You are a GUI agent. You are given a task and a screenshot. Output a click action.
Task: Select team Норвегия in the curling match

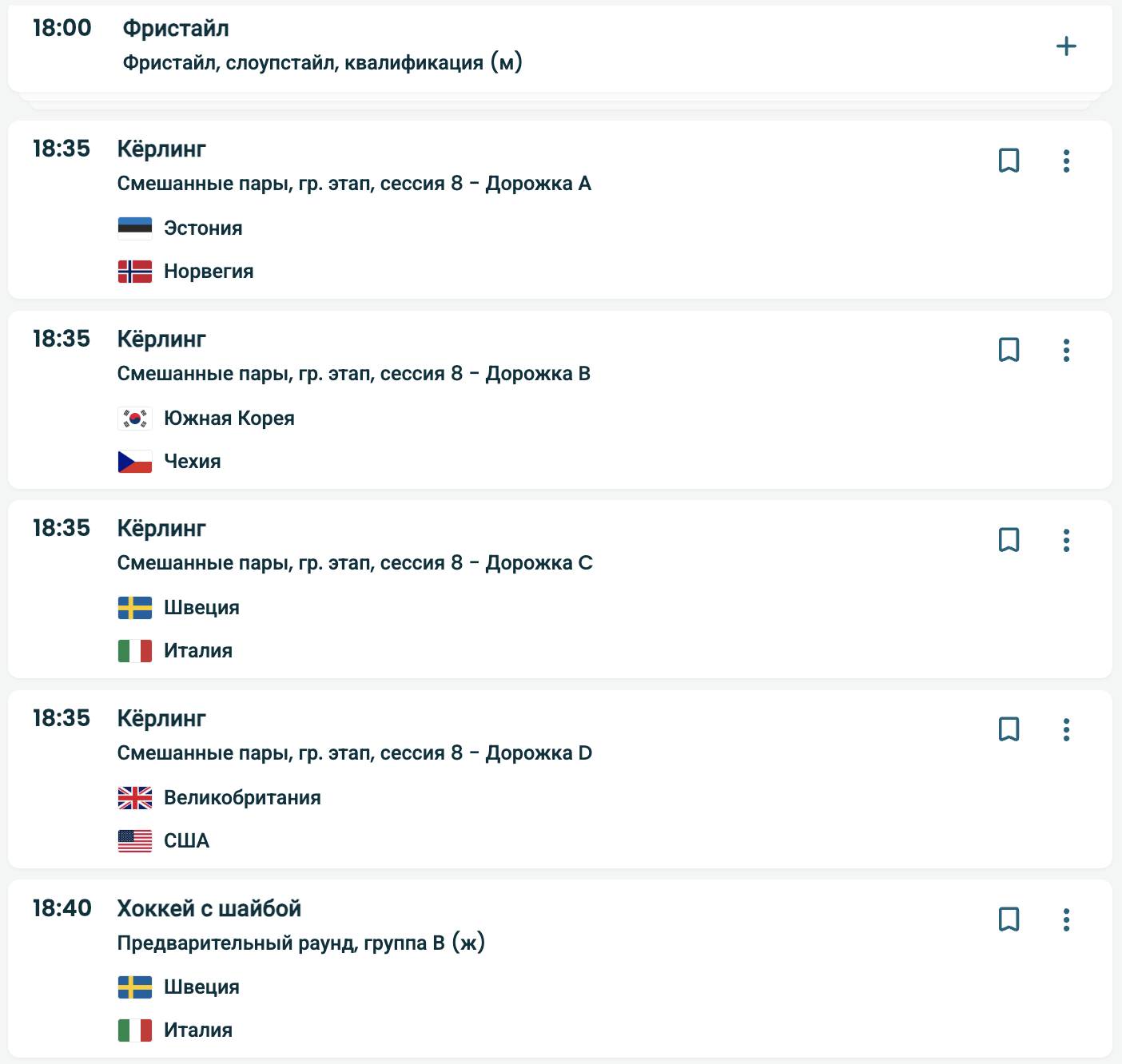point(209,272)
